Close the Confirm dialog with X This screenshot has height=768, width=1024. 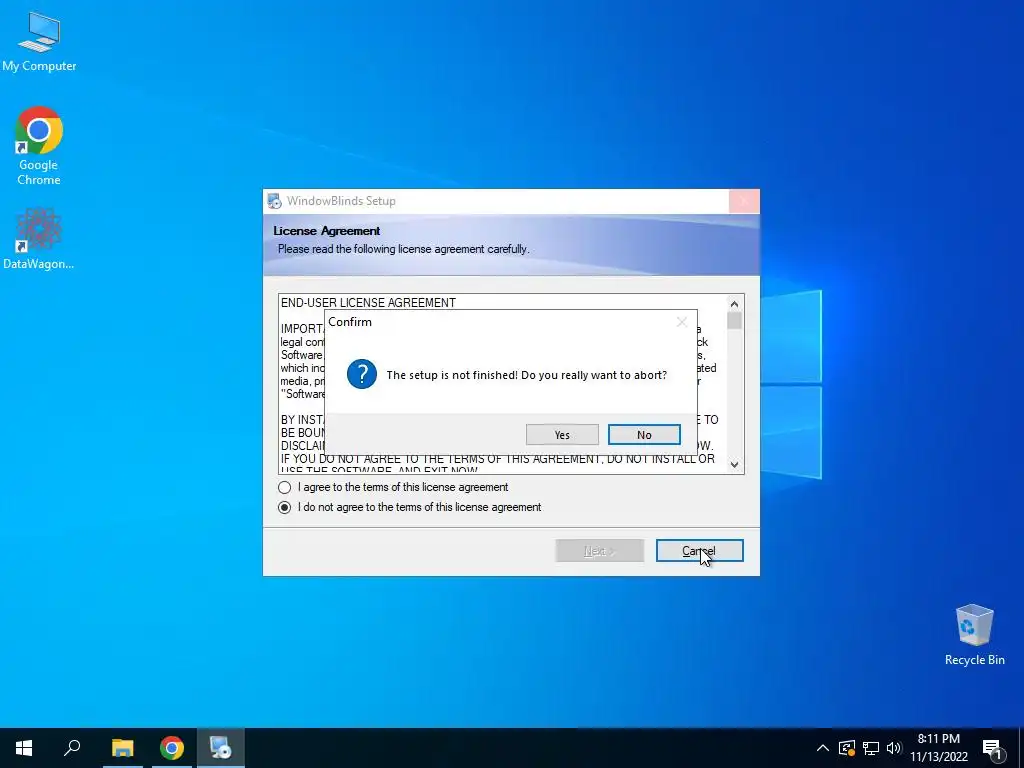(682, 322)
